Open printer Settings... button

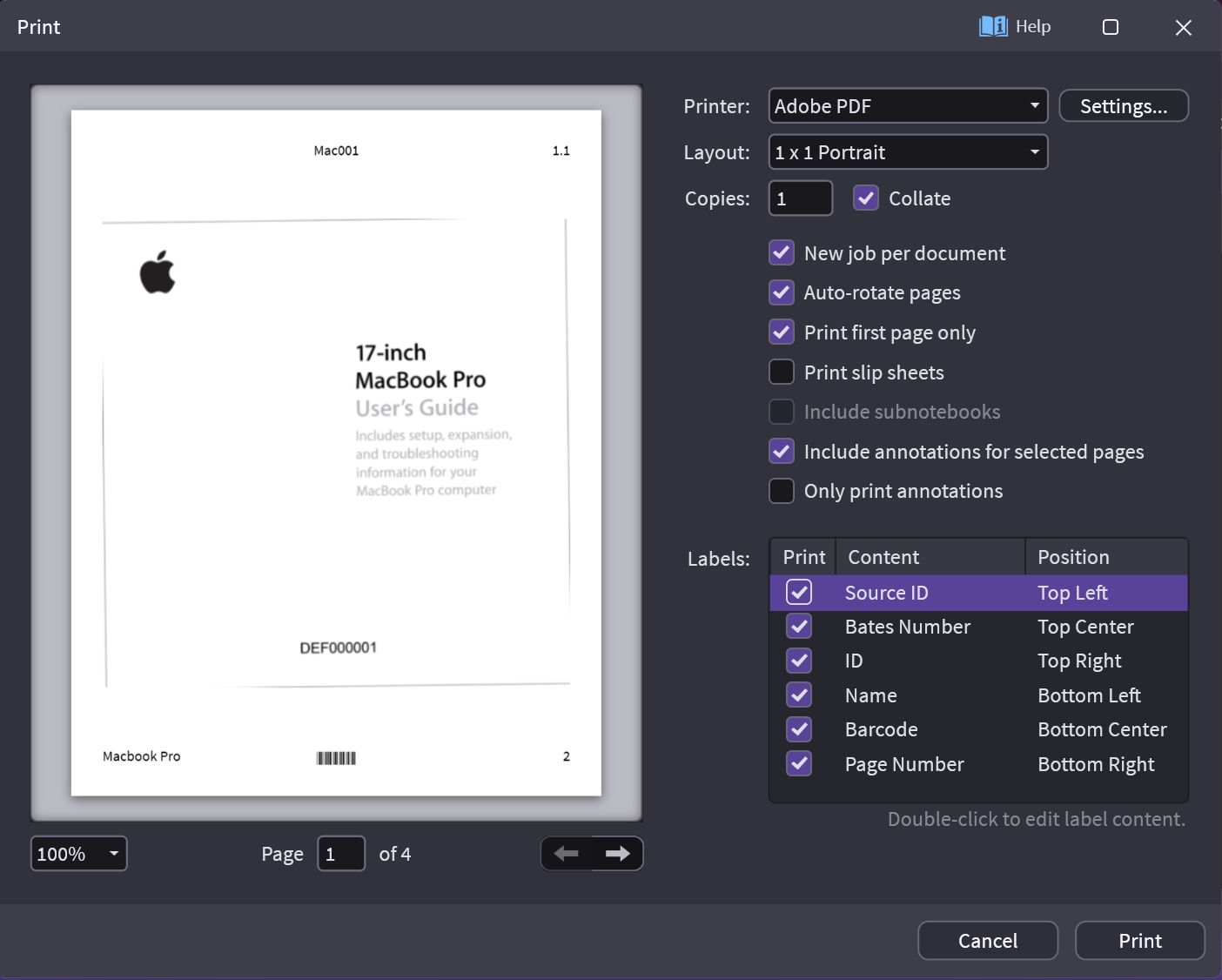(1123, 106)
